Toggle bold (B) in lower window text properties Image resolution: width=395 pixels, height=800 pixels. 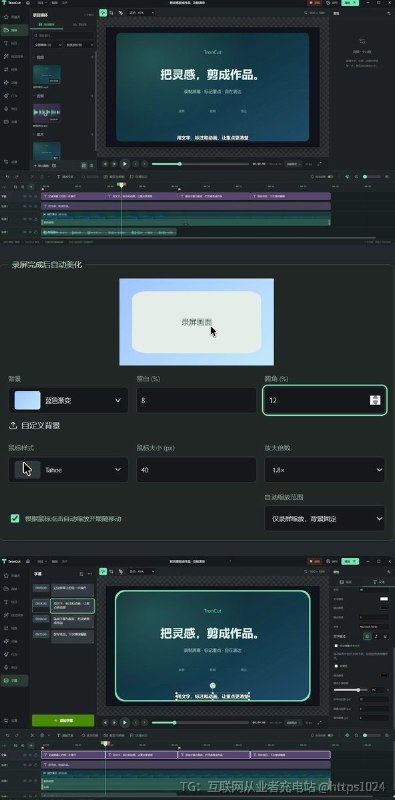coord(366,636)
